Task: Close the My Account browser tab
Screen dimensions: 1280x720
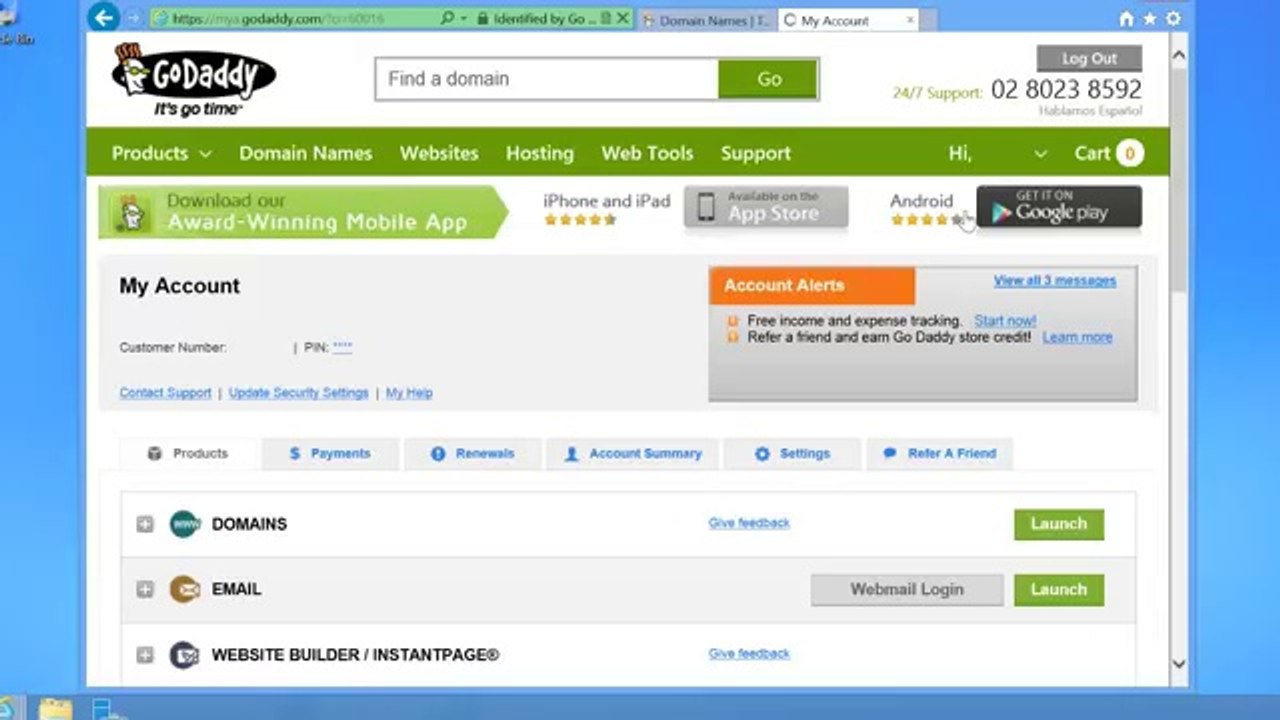Action: pos(910,20)
